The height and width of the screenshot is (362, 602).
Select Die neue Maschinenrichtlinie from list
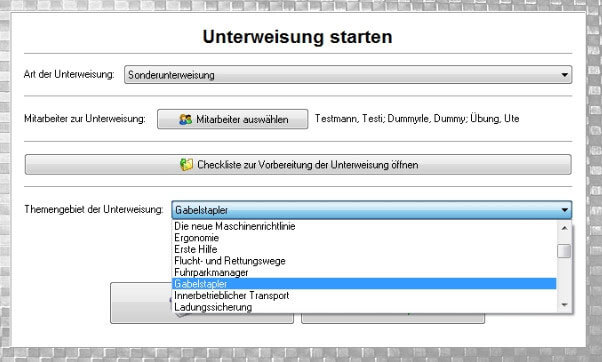pyautogui.click(x=364, y=226)
